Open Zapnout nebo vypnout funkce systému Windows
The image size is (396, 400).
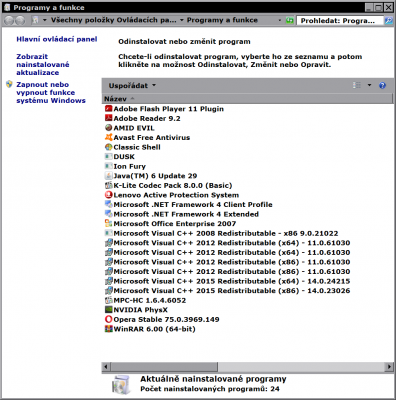click(51, 92)
